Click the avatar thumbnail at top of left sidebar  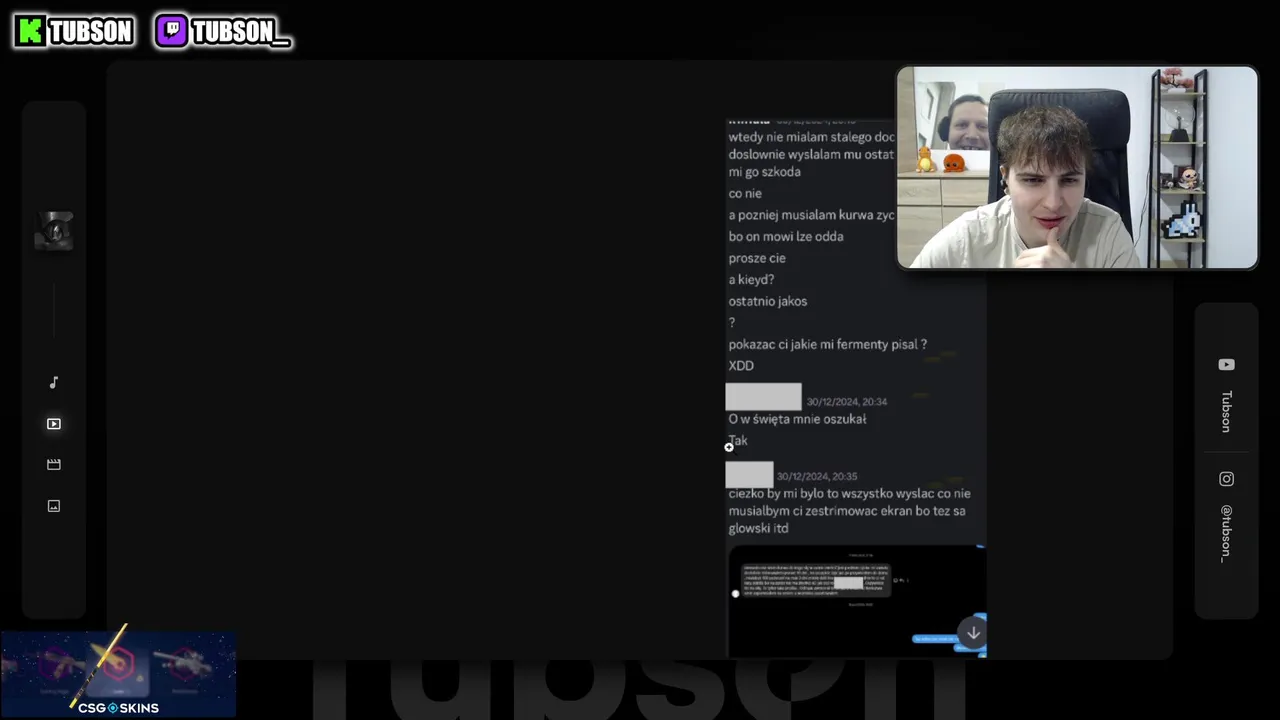[54, 231]
